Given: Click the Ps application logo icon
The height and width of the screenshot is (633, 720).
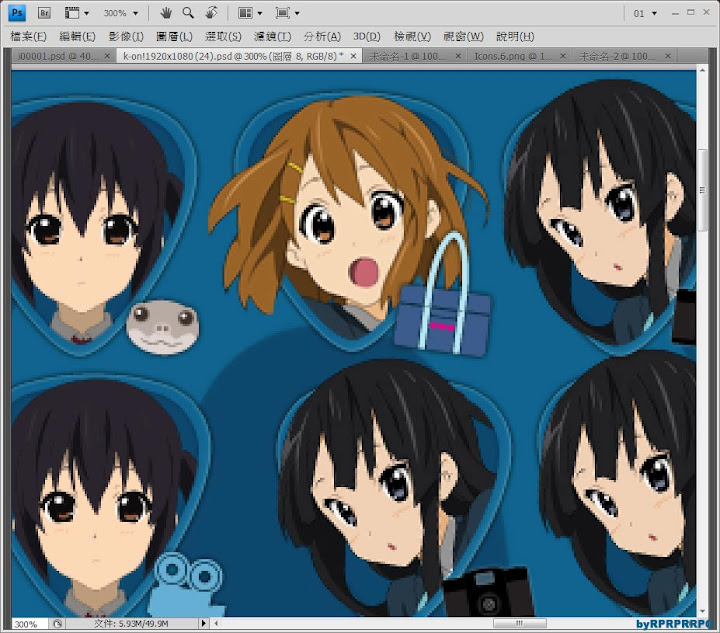Looking at the screenshot, I should (17, 13).
